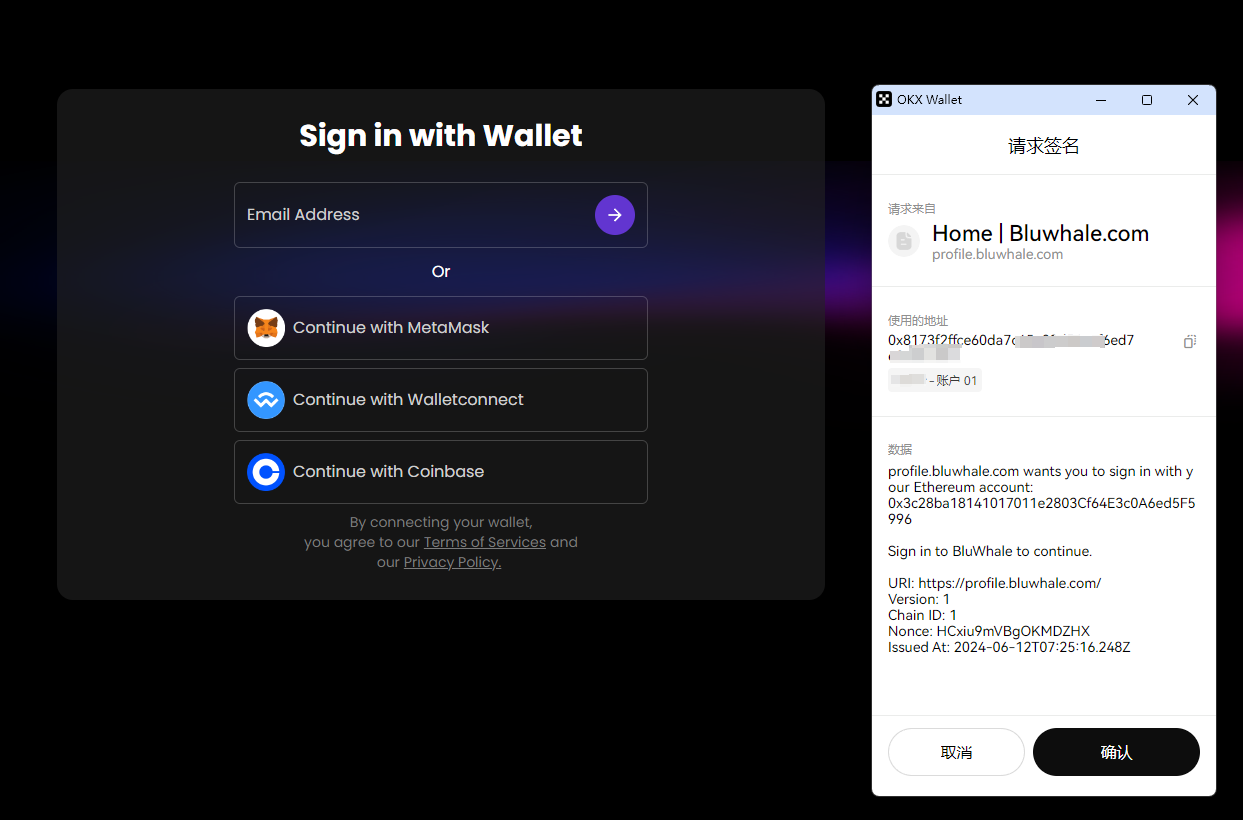Maximize the OKX Wallet window
Image resolution: width=1243 pixels, height=820 pixels.
(x=1147, y=100)
